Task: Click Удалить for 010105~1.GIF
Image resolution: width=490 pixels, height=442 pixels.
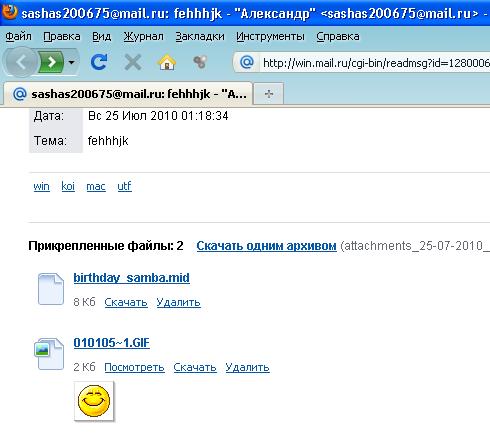Action: click(x=247, y=367)
